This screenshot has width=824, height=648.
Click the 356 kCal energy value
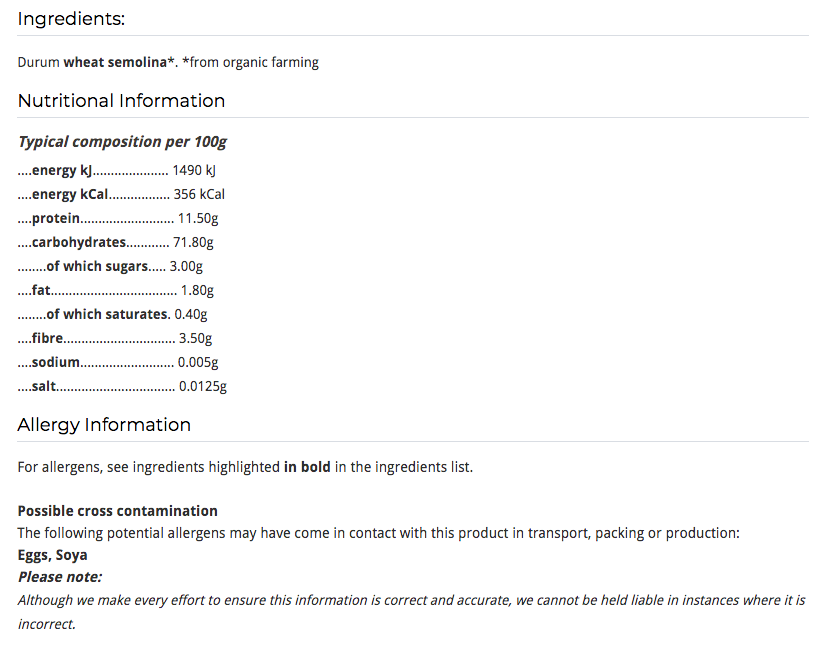[x=199, y=194]
